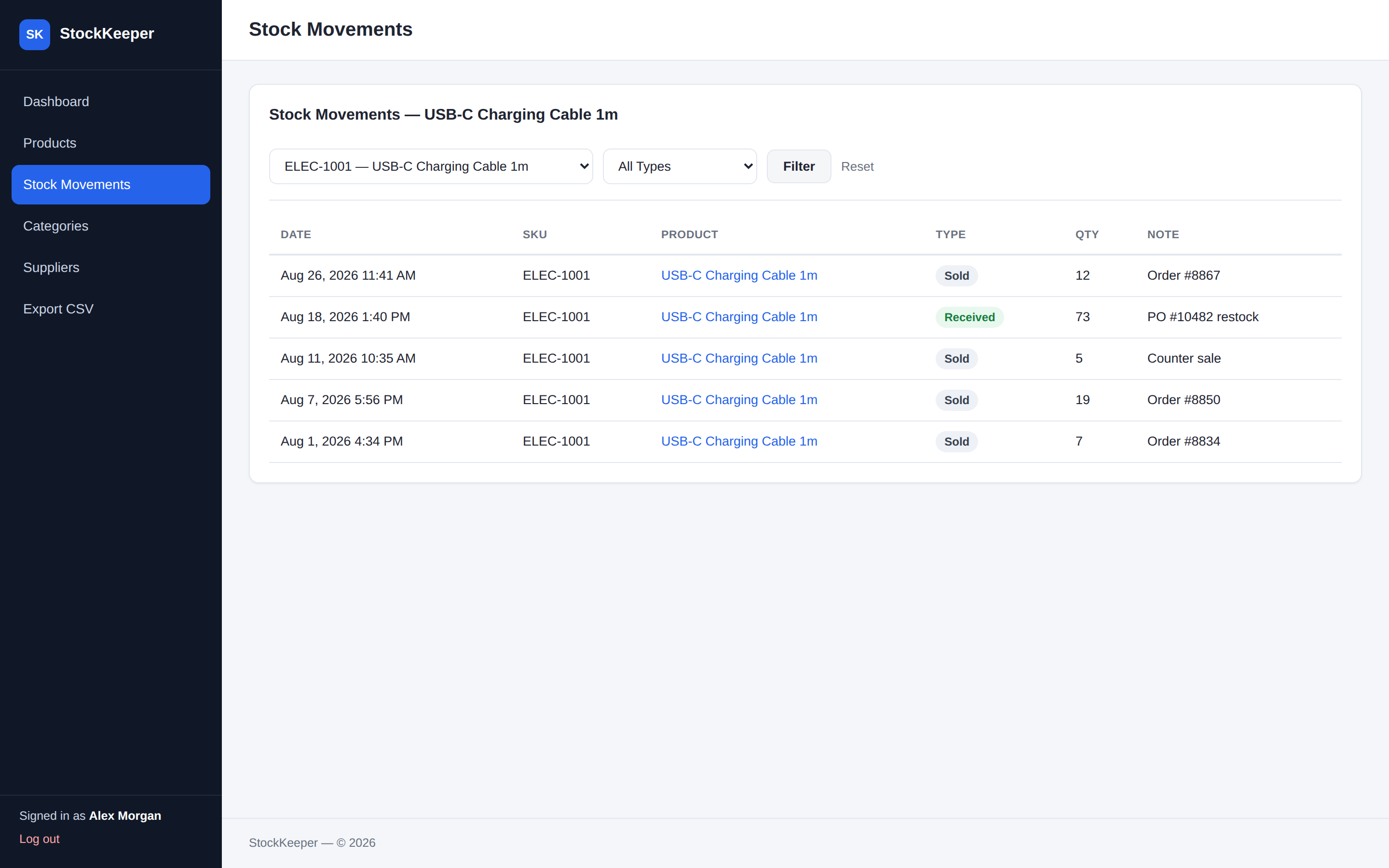The width and height of the screenshot is (1389, 868).
Task: Open Categories from the sidebar
Action: 111,226
